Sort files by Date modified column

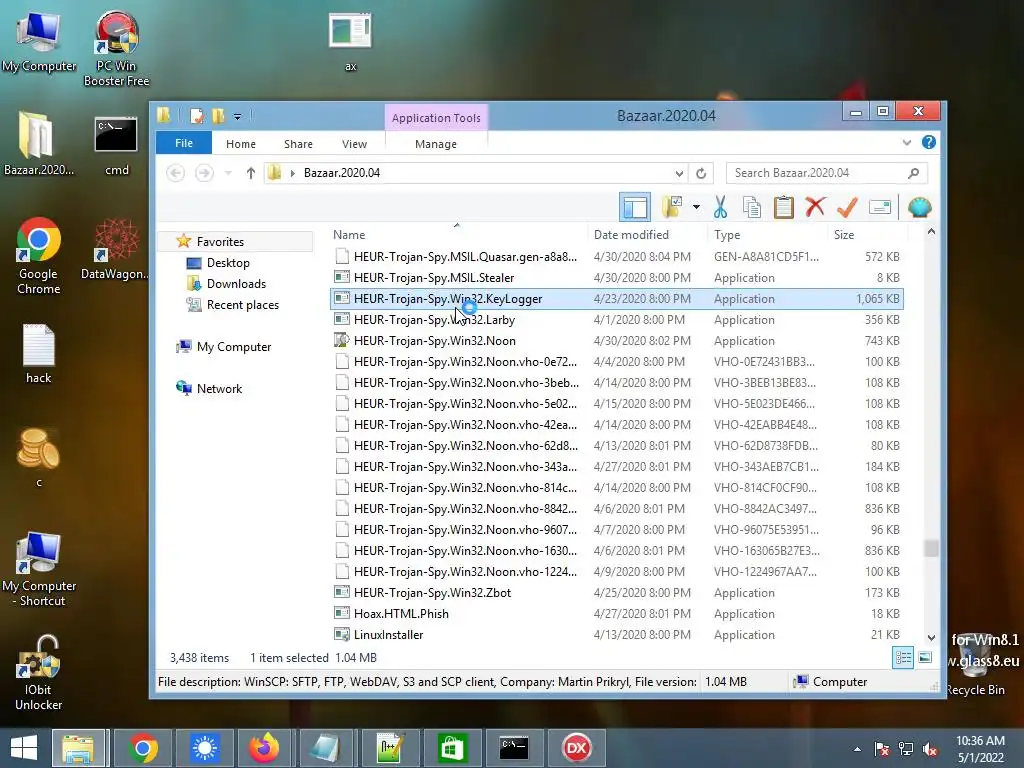(x=631, y=234)
